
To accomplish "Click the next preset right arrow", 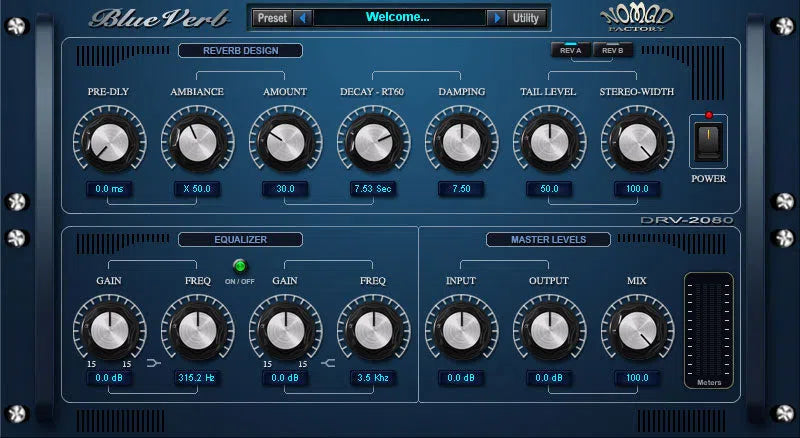I will pyautogui.click(x=495, y=17).
